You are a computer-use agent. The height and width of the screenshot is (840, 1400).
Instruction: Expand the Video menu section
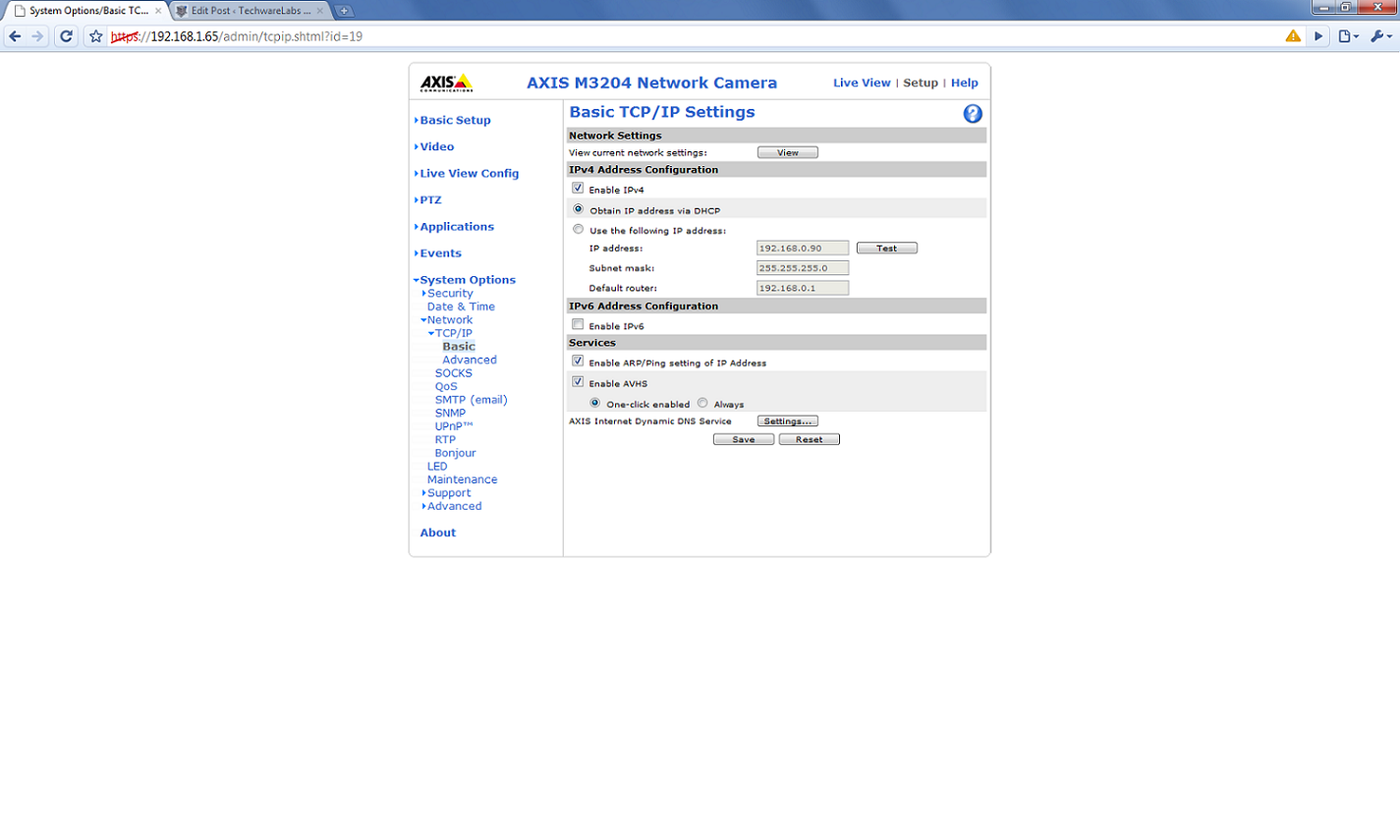tap(436, 146)
